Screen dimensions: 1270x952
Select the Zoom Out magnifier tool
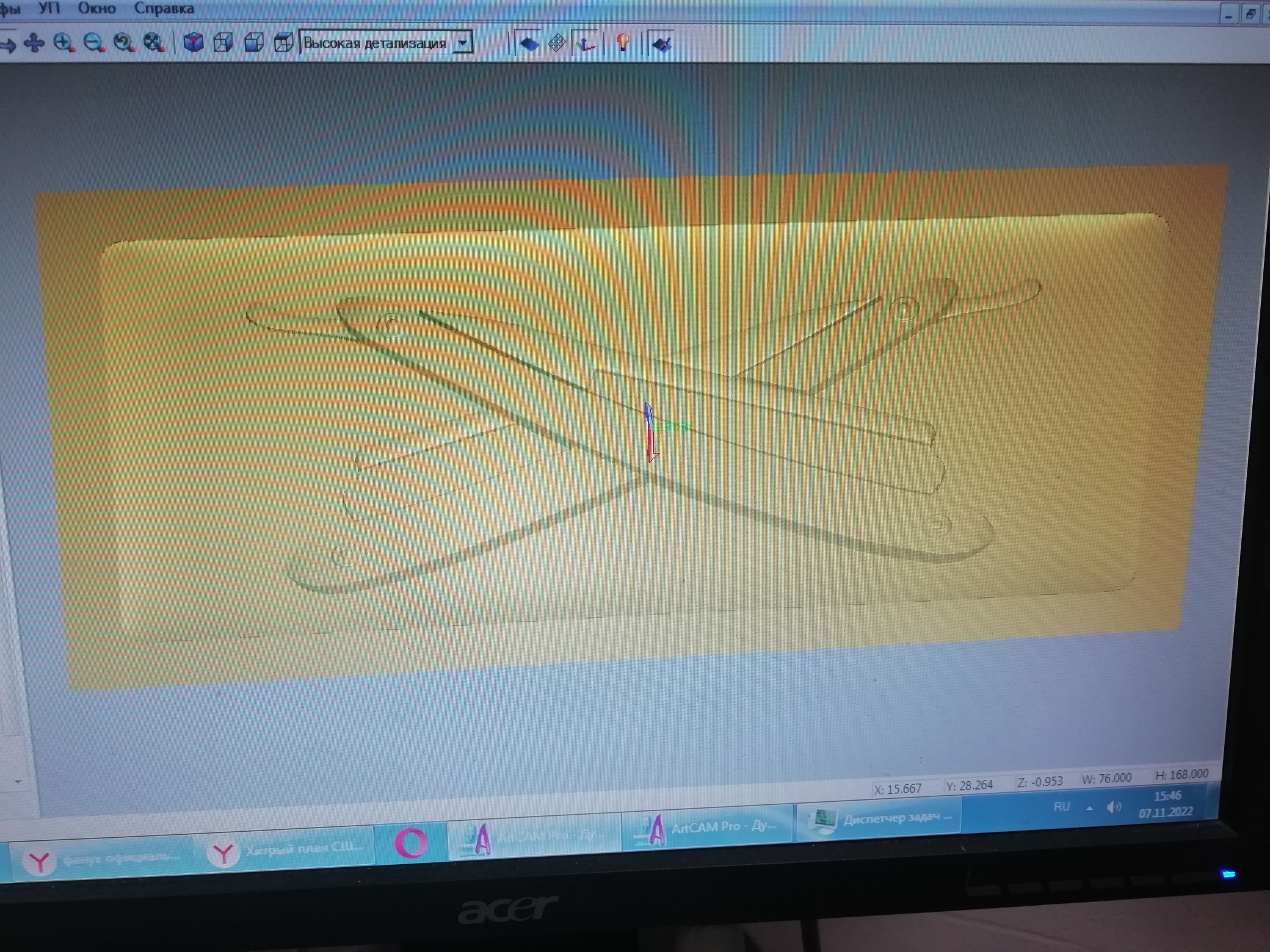93,43
